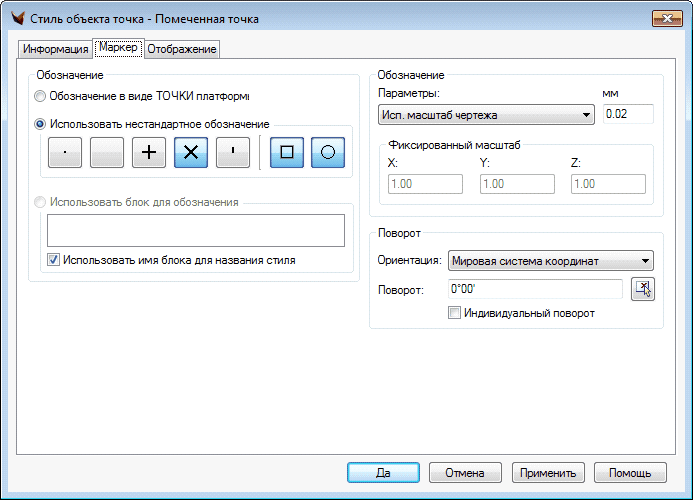Screen dimensions: 693x500
Task: Select the dot marker symbol
Action: click(65, 152)
